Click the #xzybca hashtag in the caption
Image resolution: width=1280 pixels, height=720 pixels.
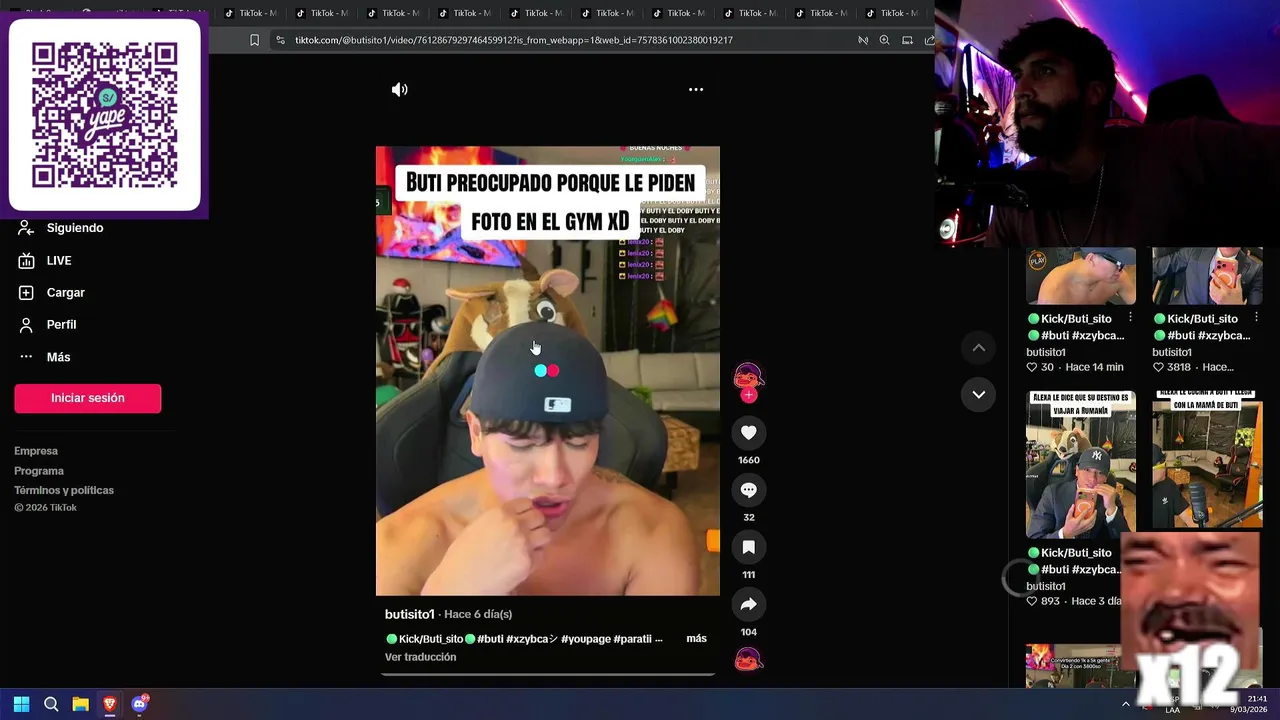point(532,639)
